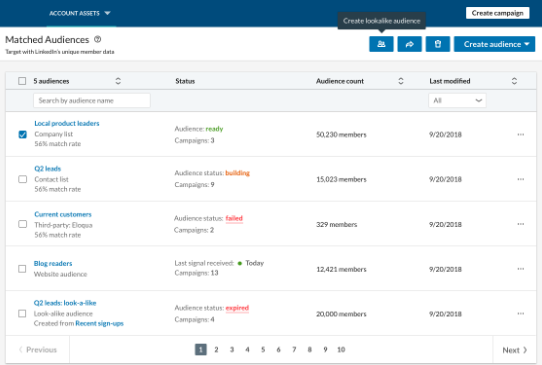Click Last signal received Today text
Viewport: 542px width, 365px height.
click(x=219, y=263)
